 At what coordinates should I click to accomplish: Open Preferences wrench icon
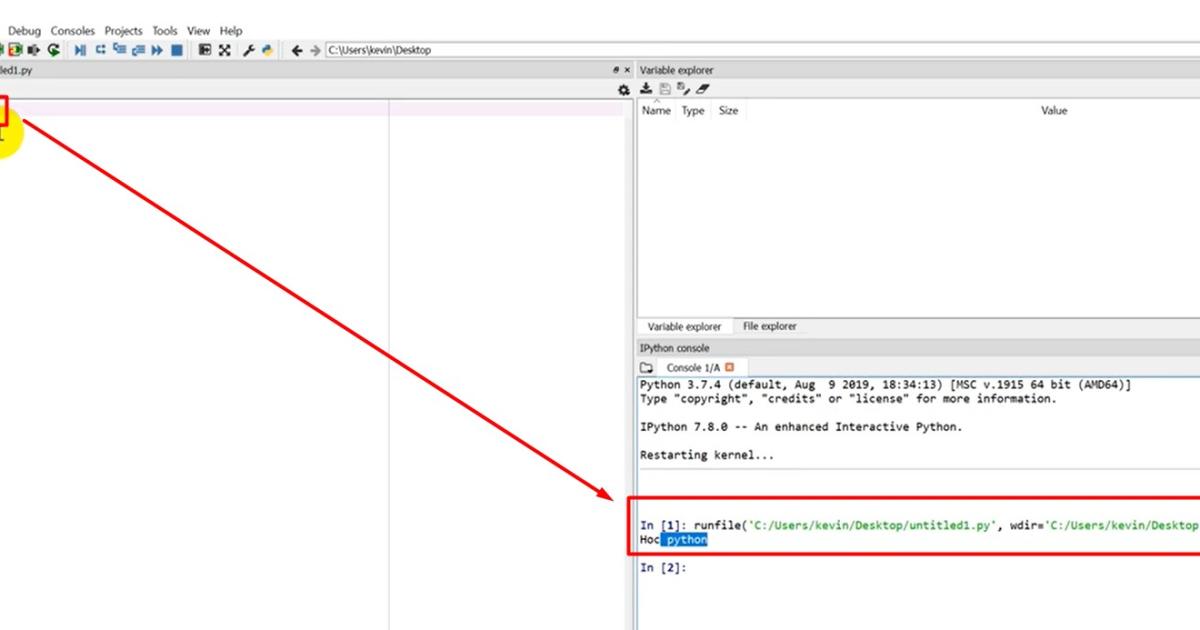(x=249, y=50)
